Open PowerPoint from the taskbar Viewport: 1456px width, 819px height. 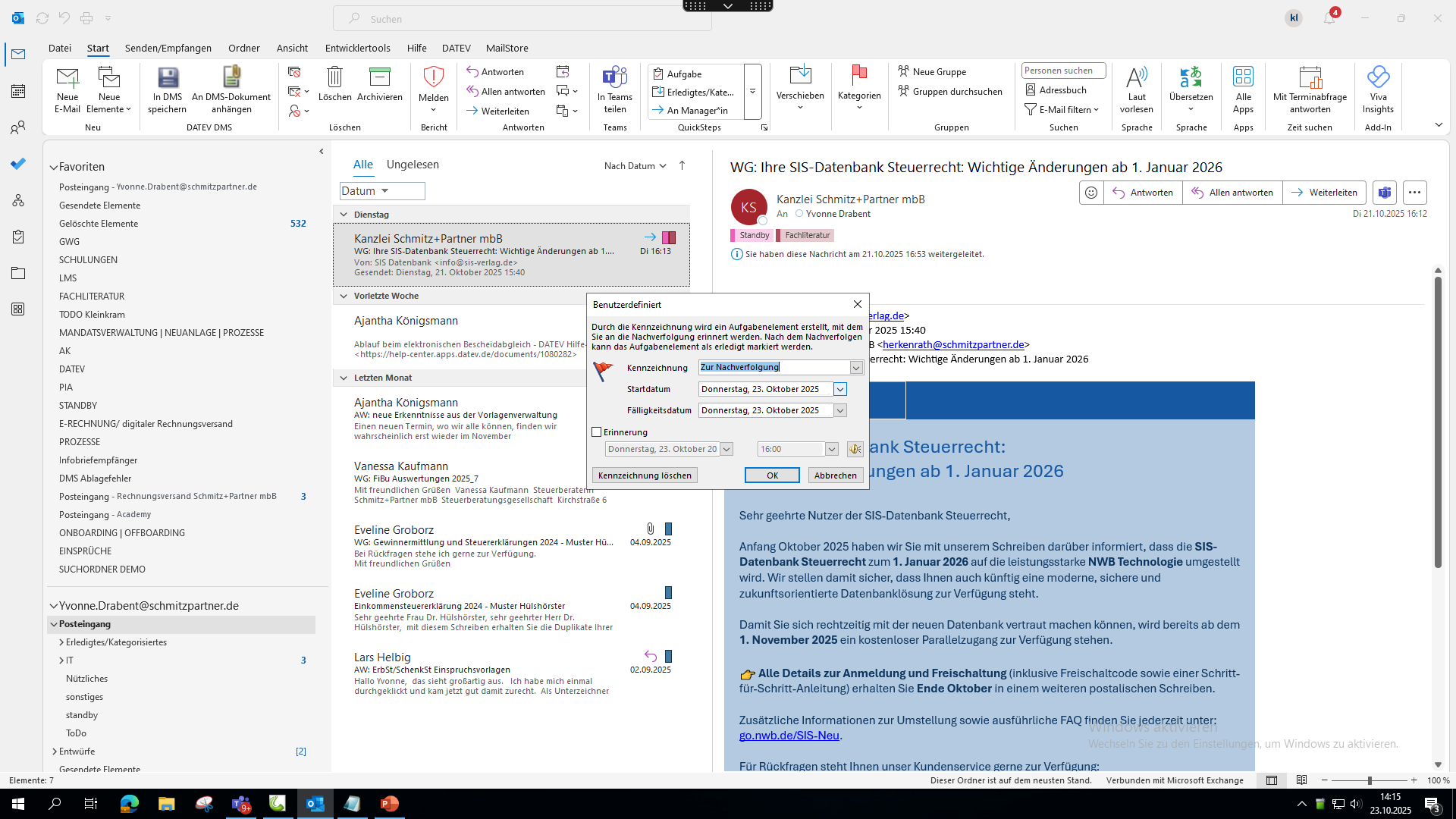390,804
